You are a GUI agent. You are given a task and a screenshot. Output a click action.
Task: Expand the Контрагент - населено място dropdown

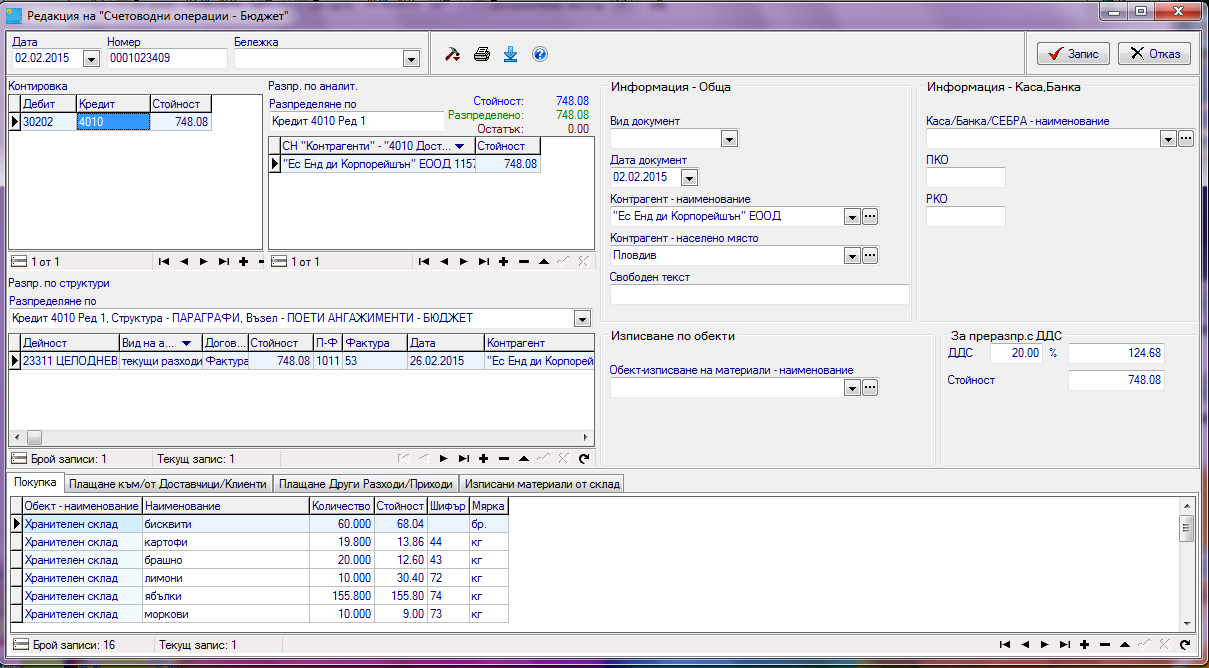pyautogui.click(x=852, y=255)
